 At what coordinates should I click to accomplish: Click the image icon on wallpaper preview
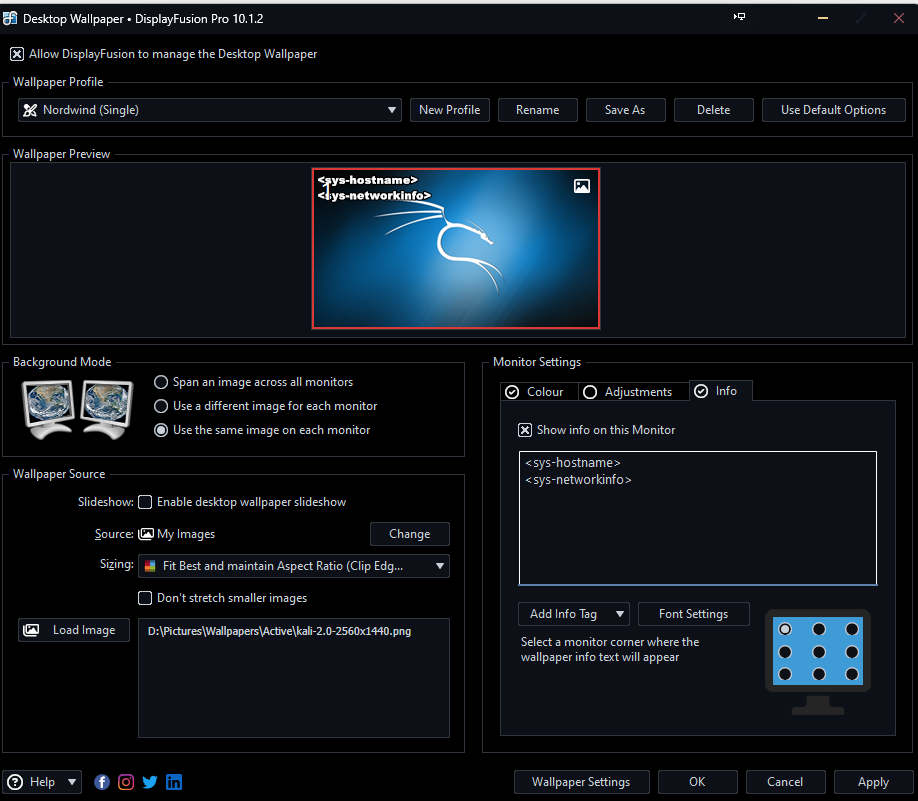(x=582, y=186)
